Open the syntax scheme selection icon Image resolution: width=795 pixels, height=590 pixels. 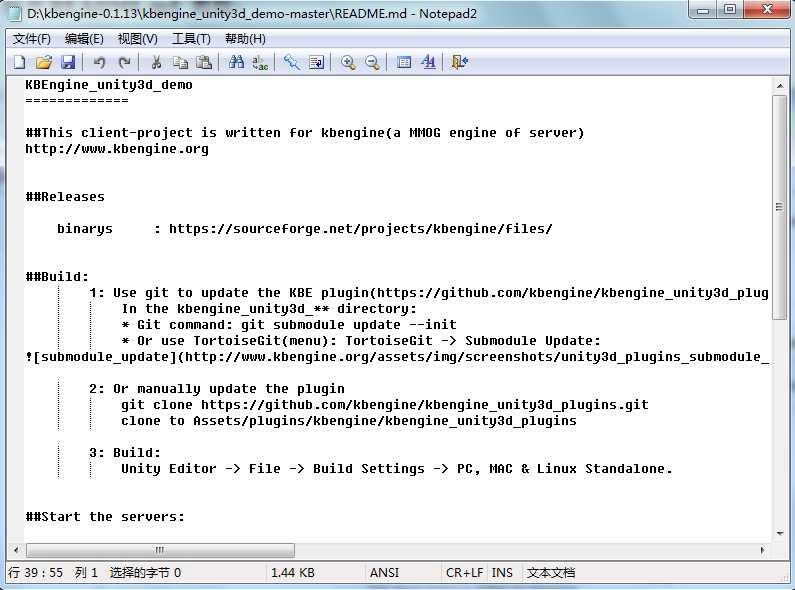pyautogui.click(x=404, y=62)
